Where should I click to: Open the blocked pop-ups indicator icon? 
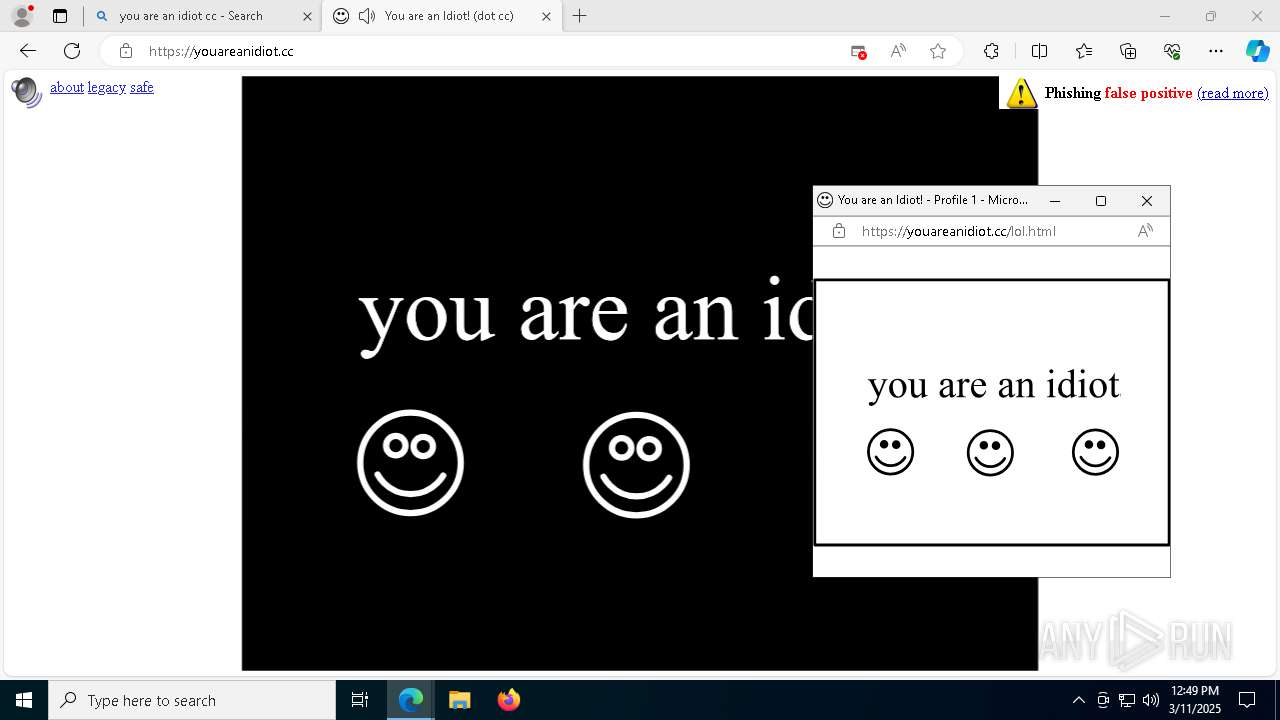tap(858, 51)
